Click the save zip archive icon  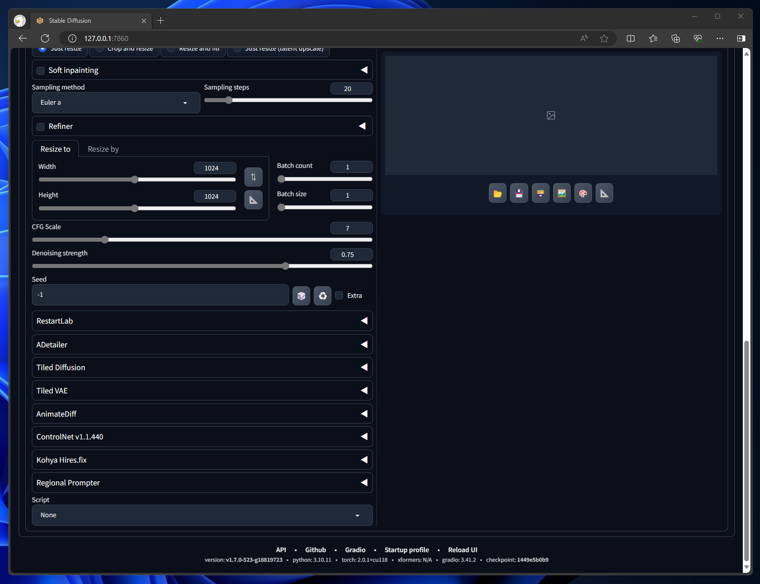tap(540, 193)
